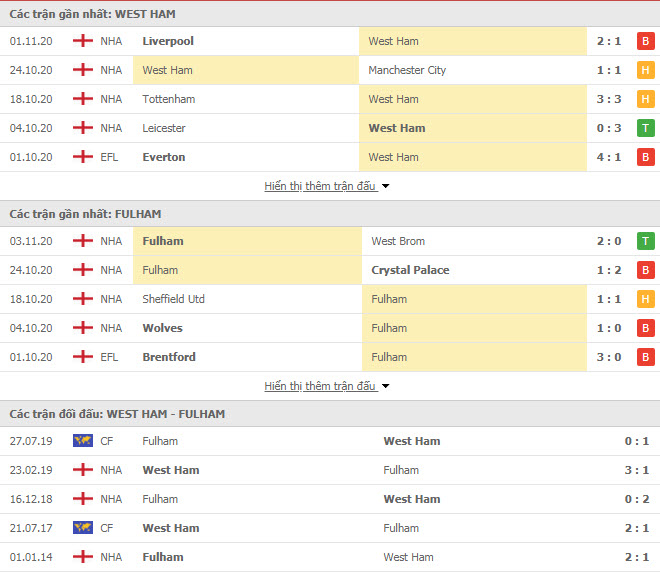Viewport: 660px width, 574px height.
Task: Expand more Fulham matches arrow
Action: click(x=386, y=386)
